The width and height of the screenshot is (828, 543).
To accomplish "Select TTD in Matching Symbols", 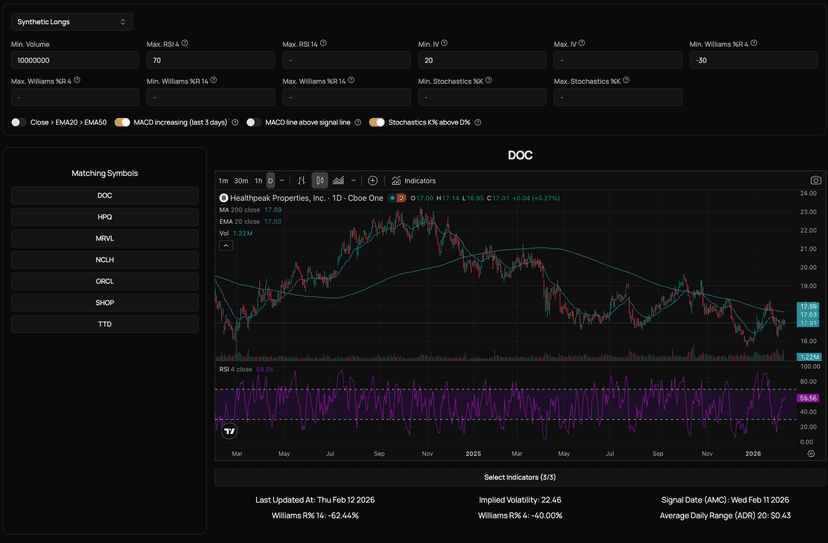I will 105,324.
